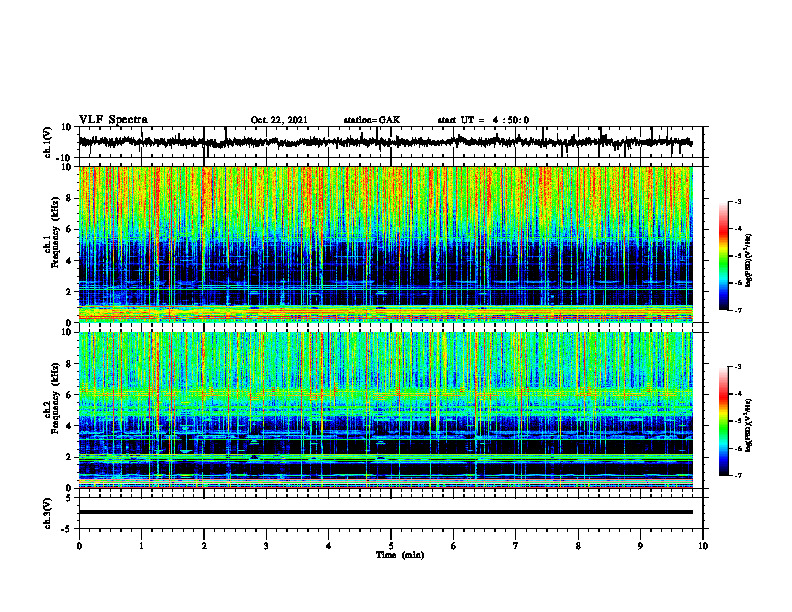
Task: Click the '-7' label on ch.1 color bar
Action: [x=737, y=310]
